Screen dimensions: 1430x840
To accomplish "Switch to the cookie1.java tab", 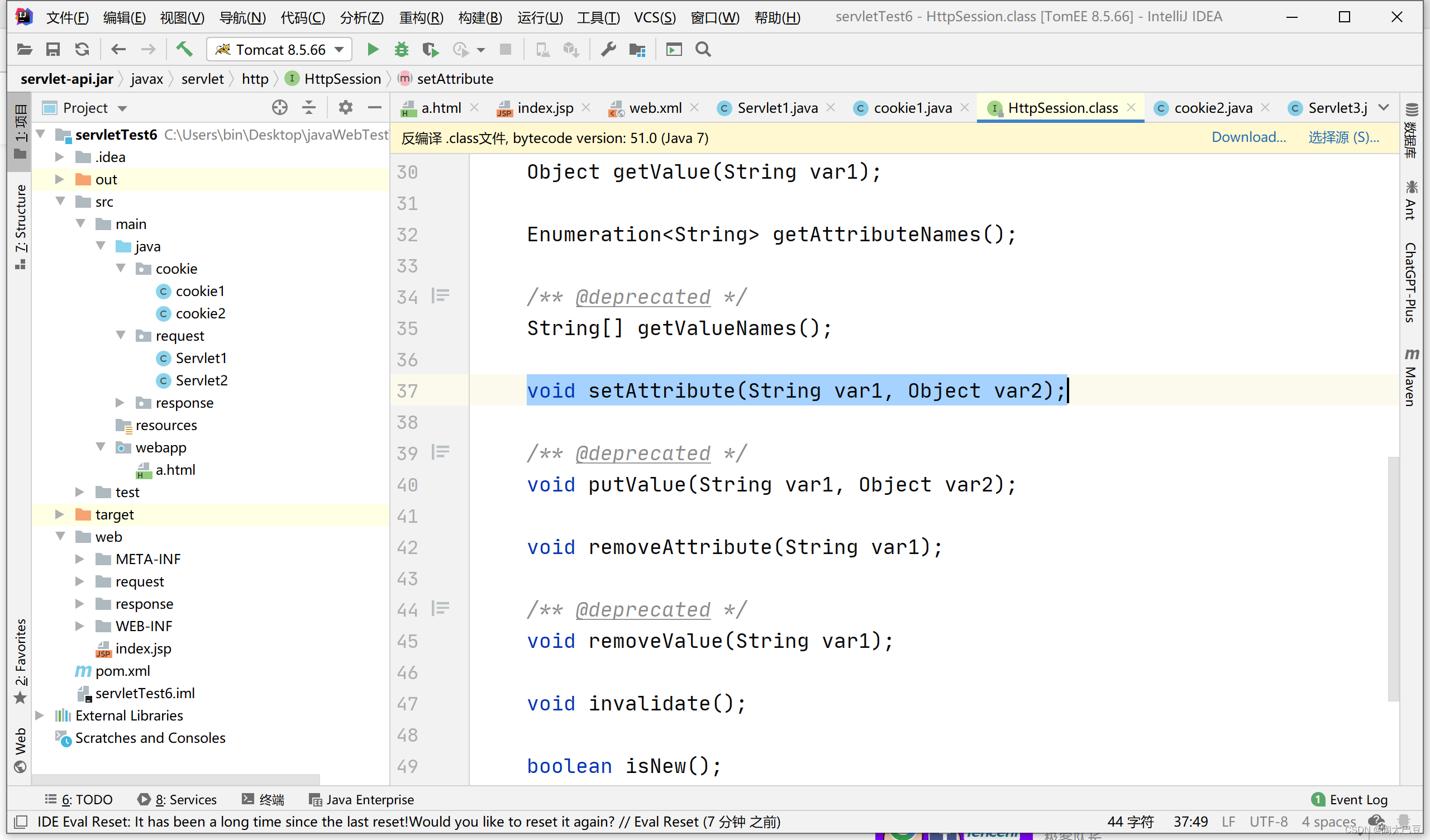I will coord(912,108).
